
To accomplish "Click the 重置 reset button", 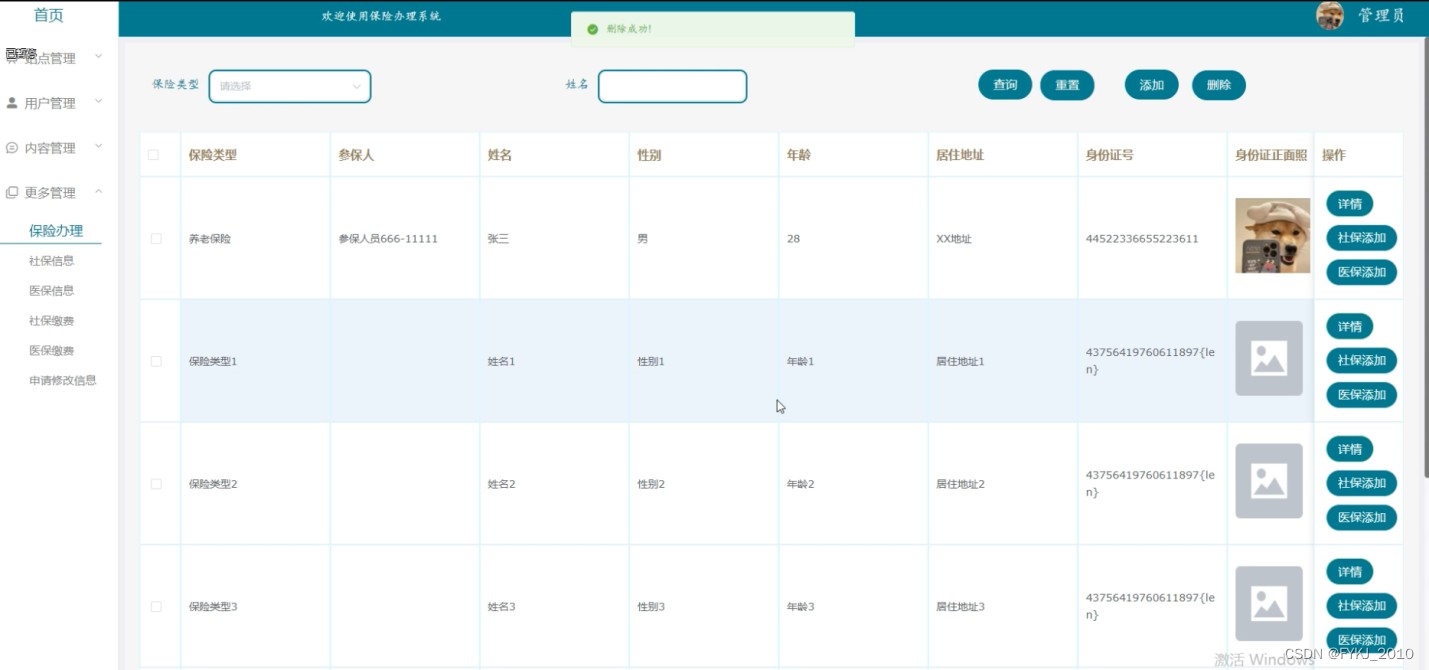I will click(1067, 85).
